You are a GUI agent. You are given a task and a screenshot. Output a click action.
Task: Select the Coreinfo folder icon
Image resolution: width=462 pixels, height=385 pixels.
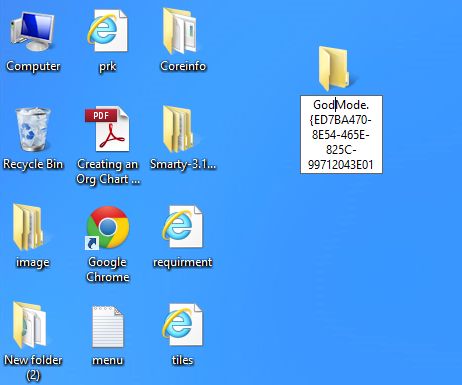tap(180, 31)
